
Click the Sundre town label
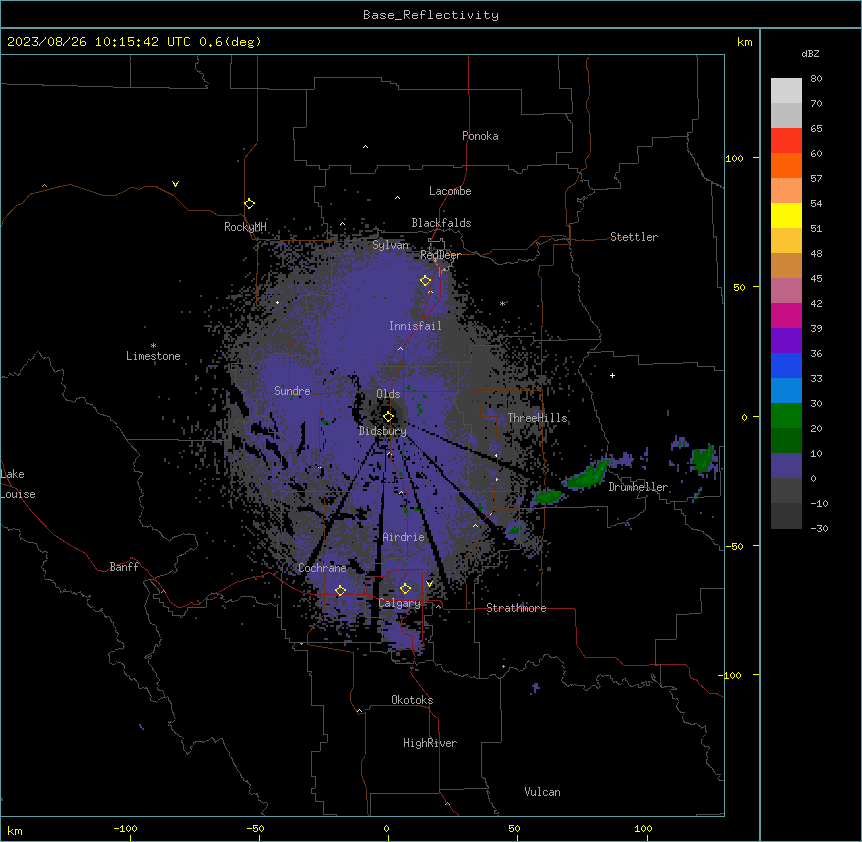292,391
